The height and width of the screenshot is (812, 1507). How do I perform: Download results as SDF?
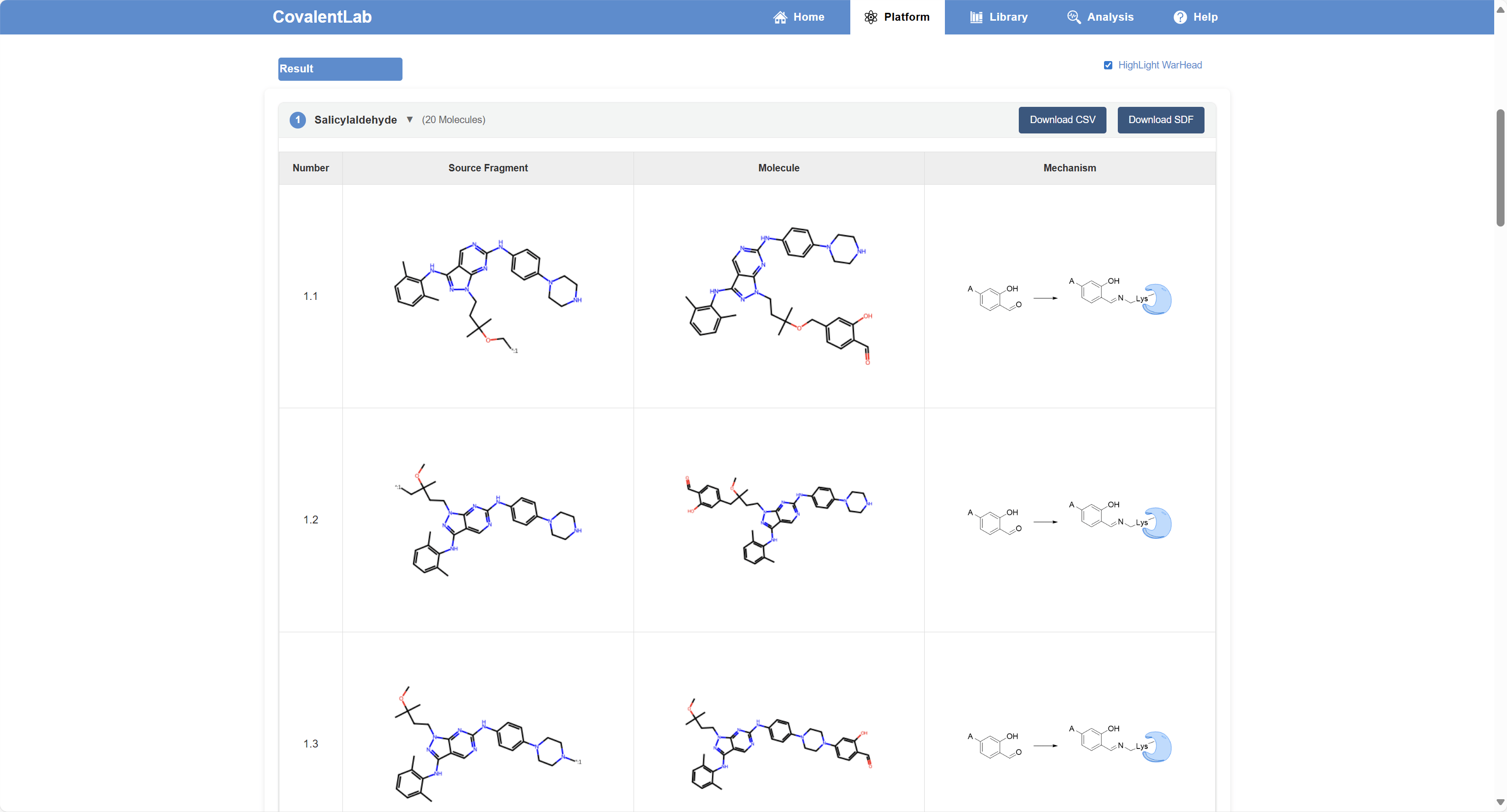[x=1160, y=120]
